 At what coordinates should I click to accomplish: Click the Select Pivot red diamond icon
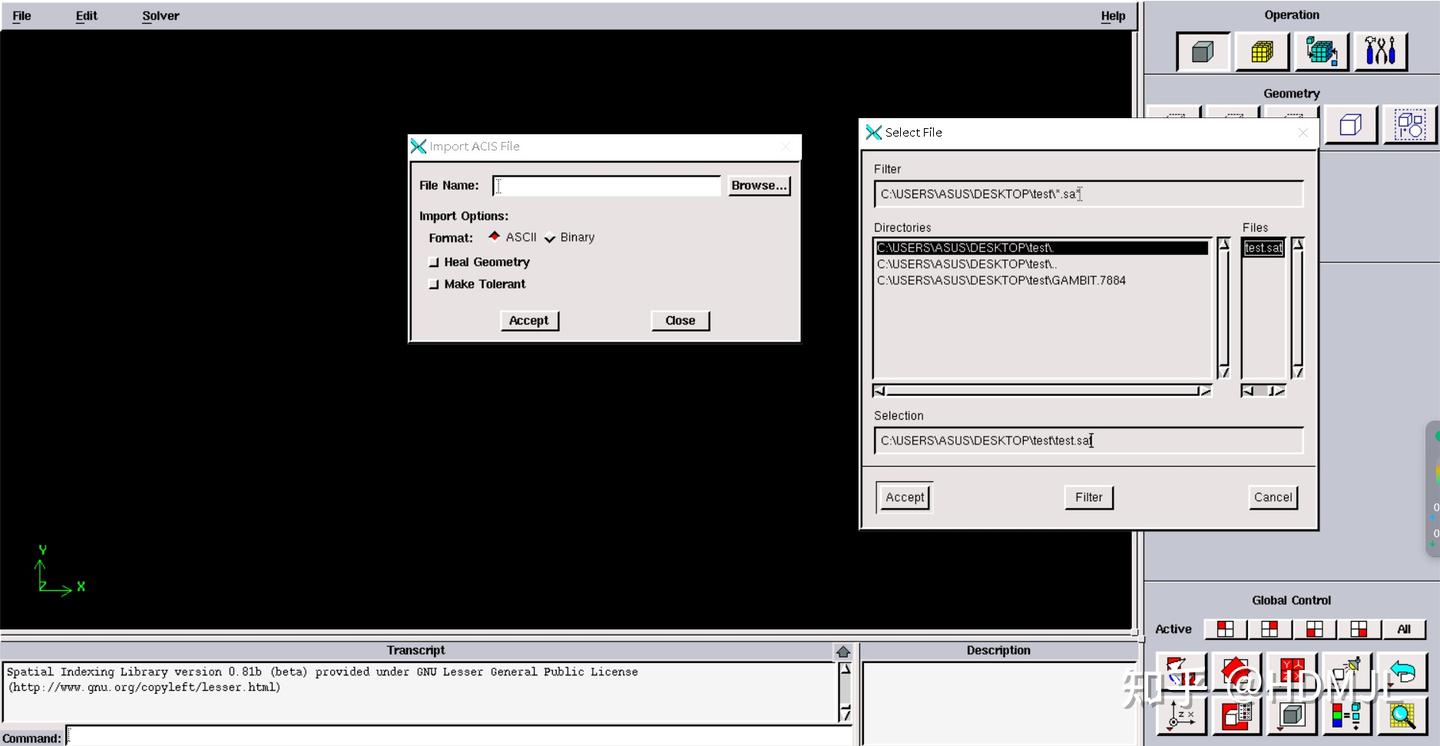(1238, 672)
